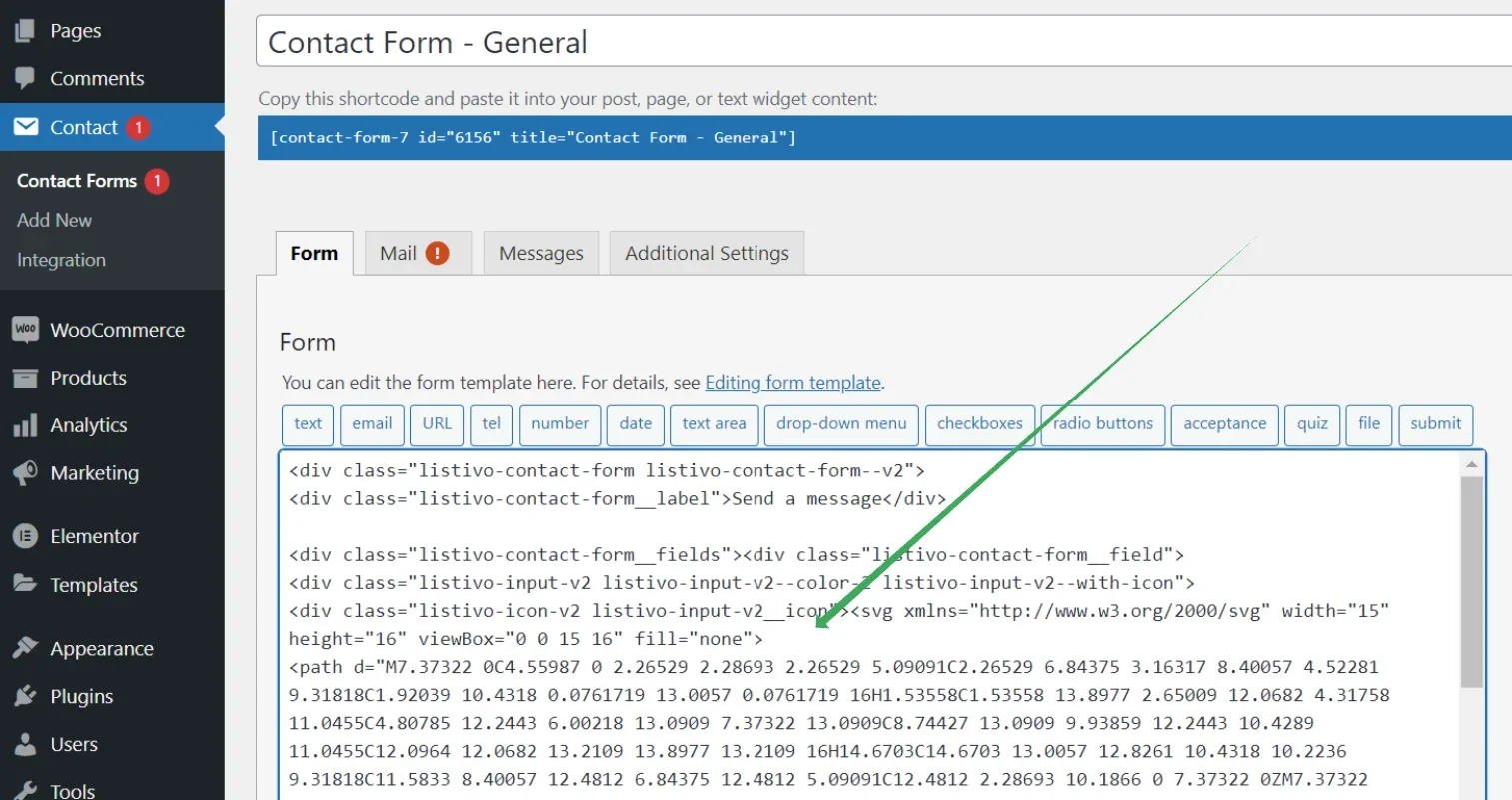Click the Plugins plug icon
This screenshot has width=1512, height=800.
(25, 696)
